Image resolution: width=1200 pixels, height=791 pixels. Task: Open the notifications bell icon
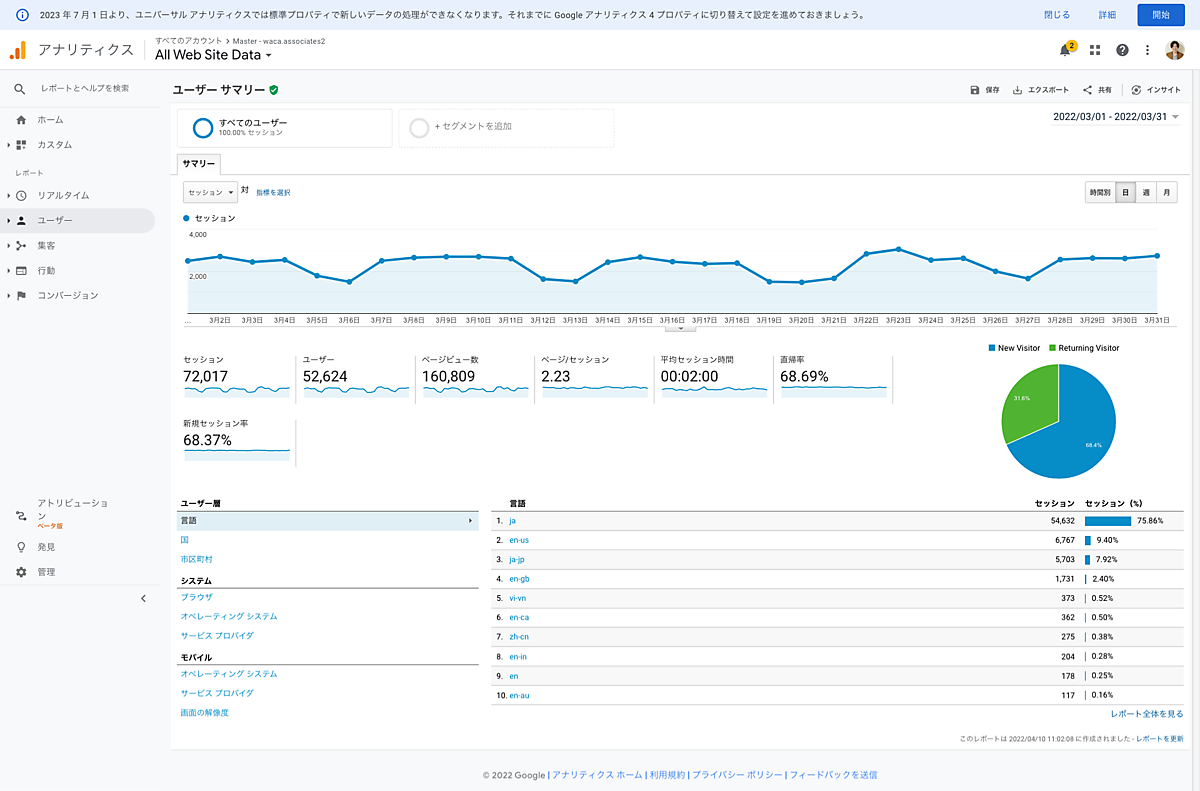click(1066, 50)
